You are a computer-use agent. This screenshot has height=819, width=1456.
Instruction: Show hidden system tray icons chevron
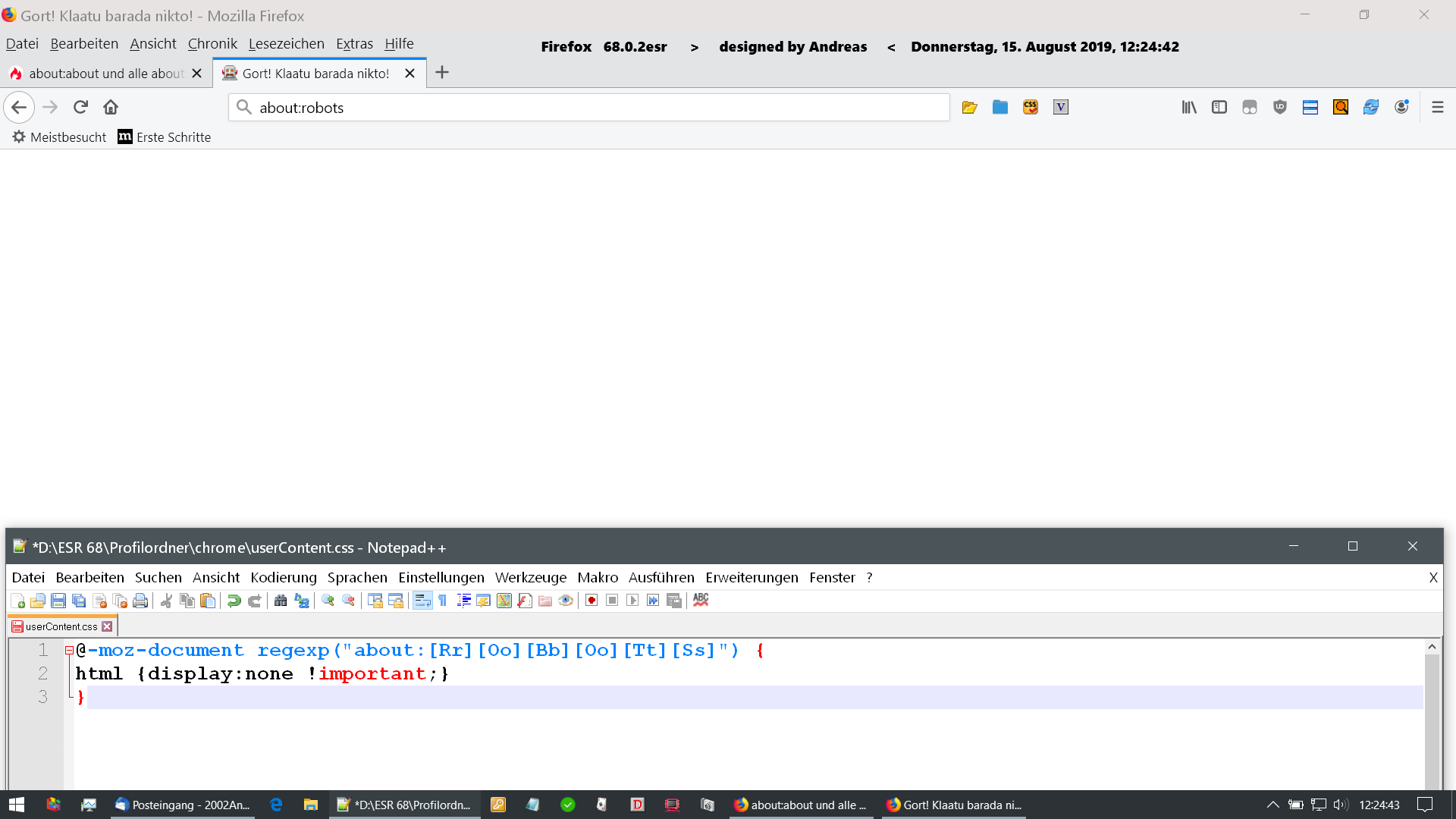point(1272,805)
